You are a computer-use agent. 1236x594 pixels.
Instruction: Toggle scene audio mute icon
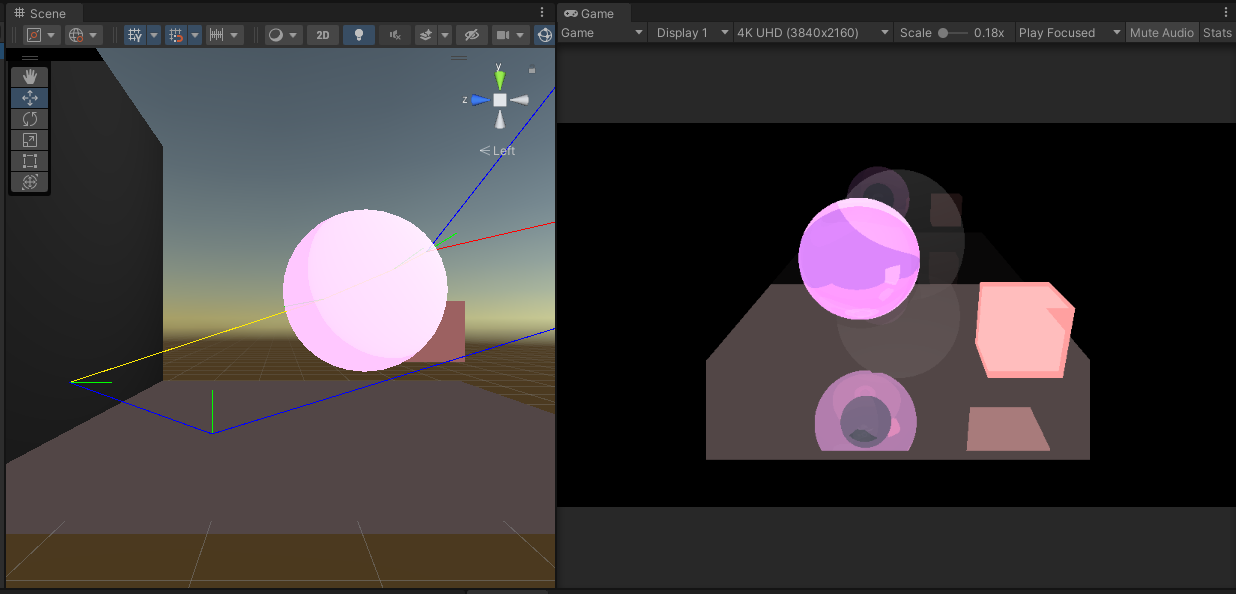[x=396, y=35]
